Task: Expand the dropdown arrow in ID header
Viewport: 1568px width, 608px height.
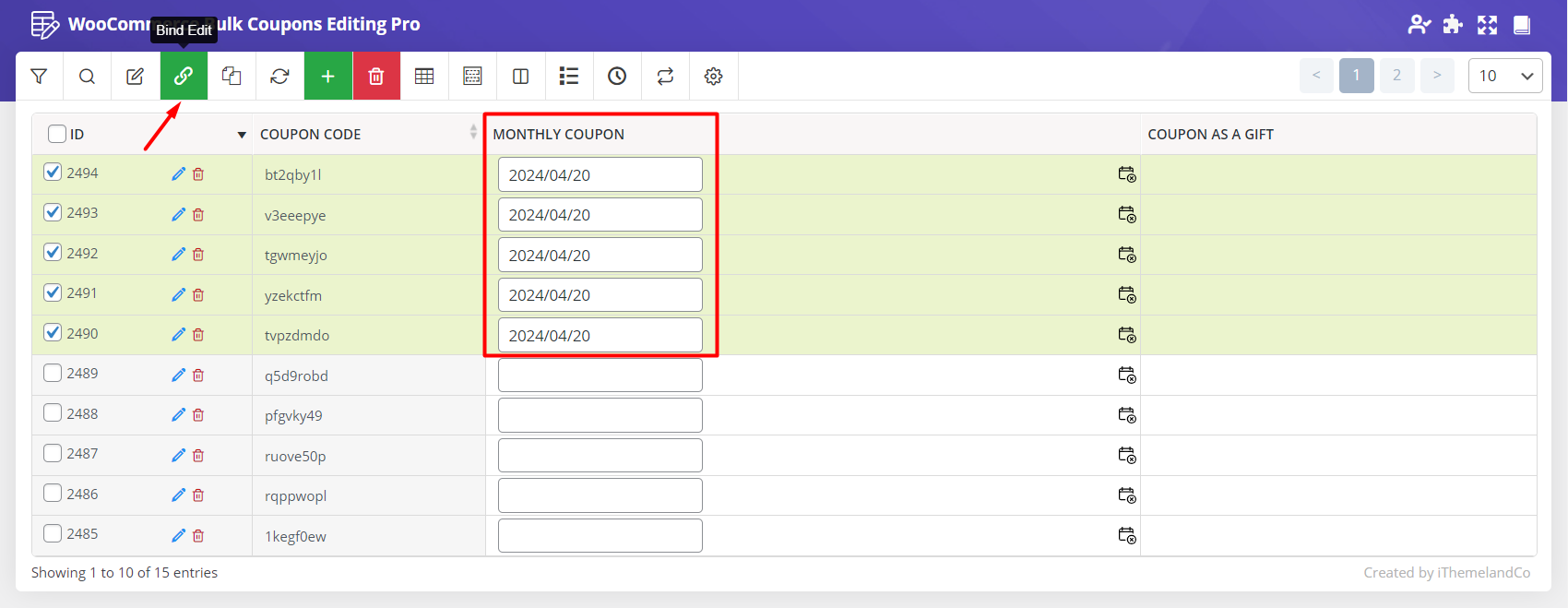Action: pyautogui.click(x=242, y=135)
